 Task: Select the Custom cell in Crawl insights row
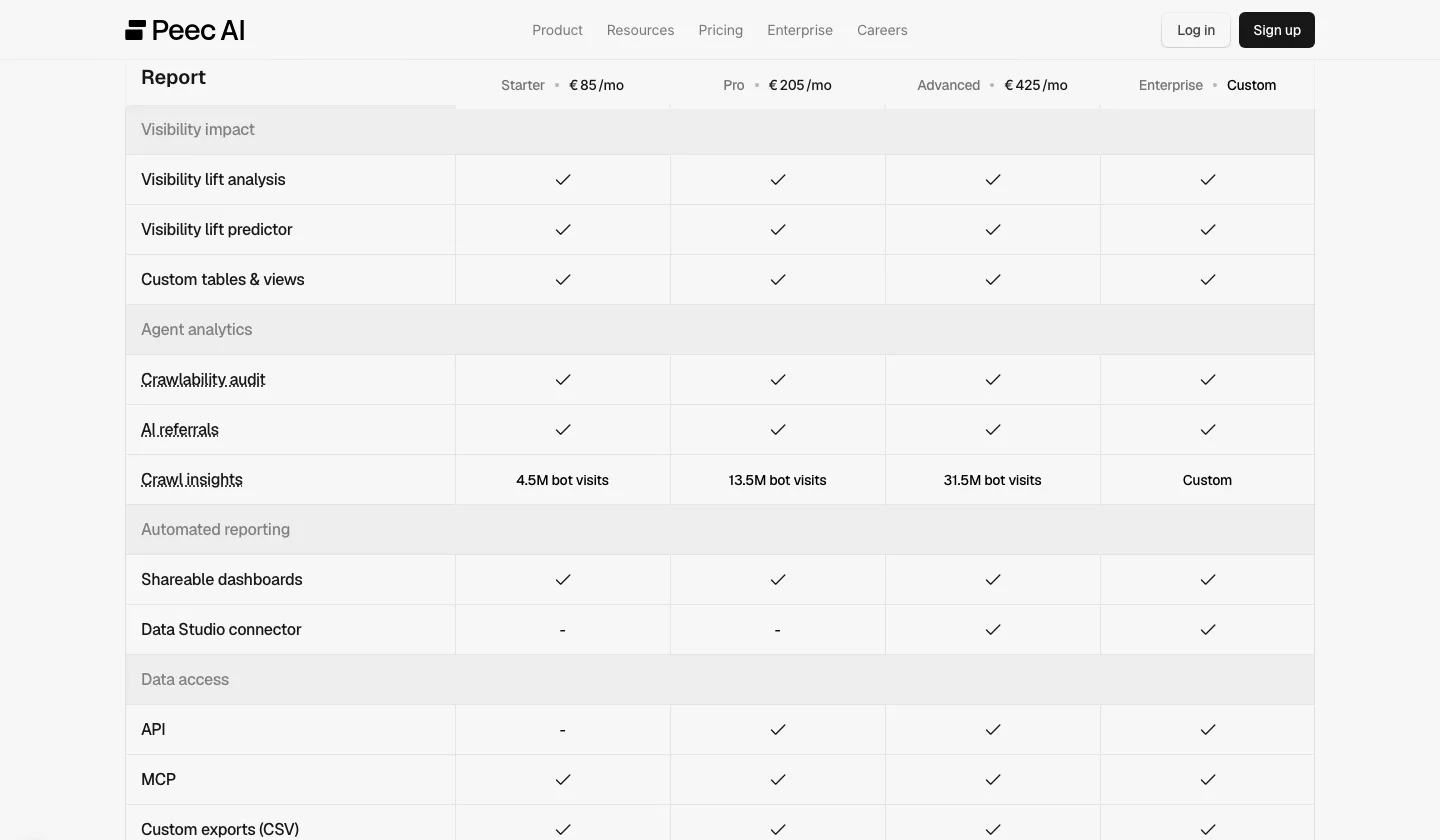pos(1207,480)
